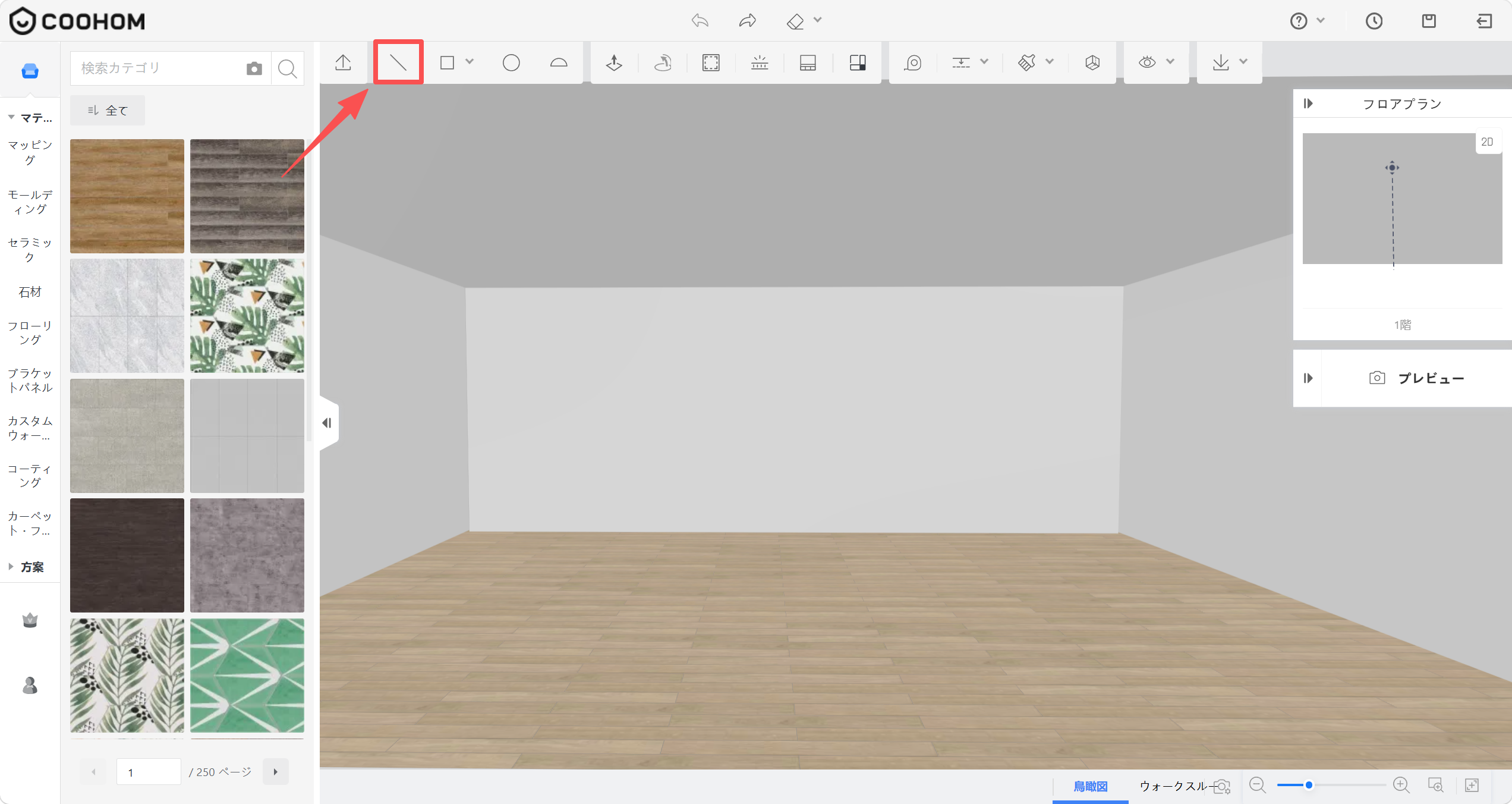This screenshot has height=804, width=1512.
Task: Click the redo arrow icon
Action: pyautogui.click(x=747, y=21)
